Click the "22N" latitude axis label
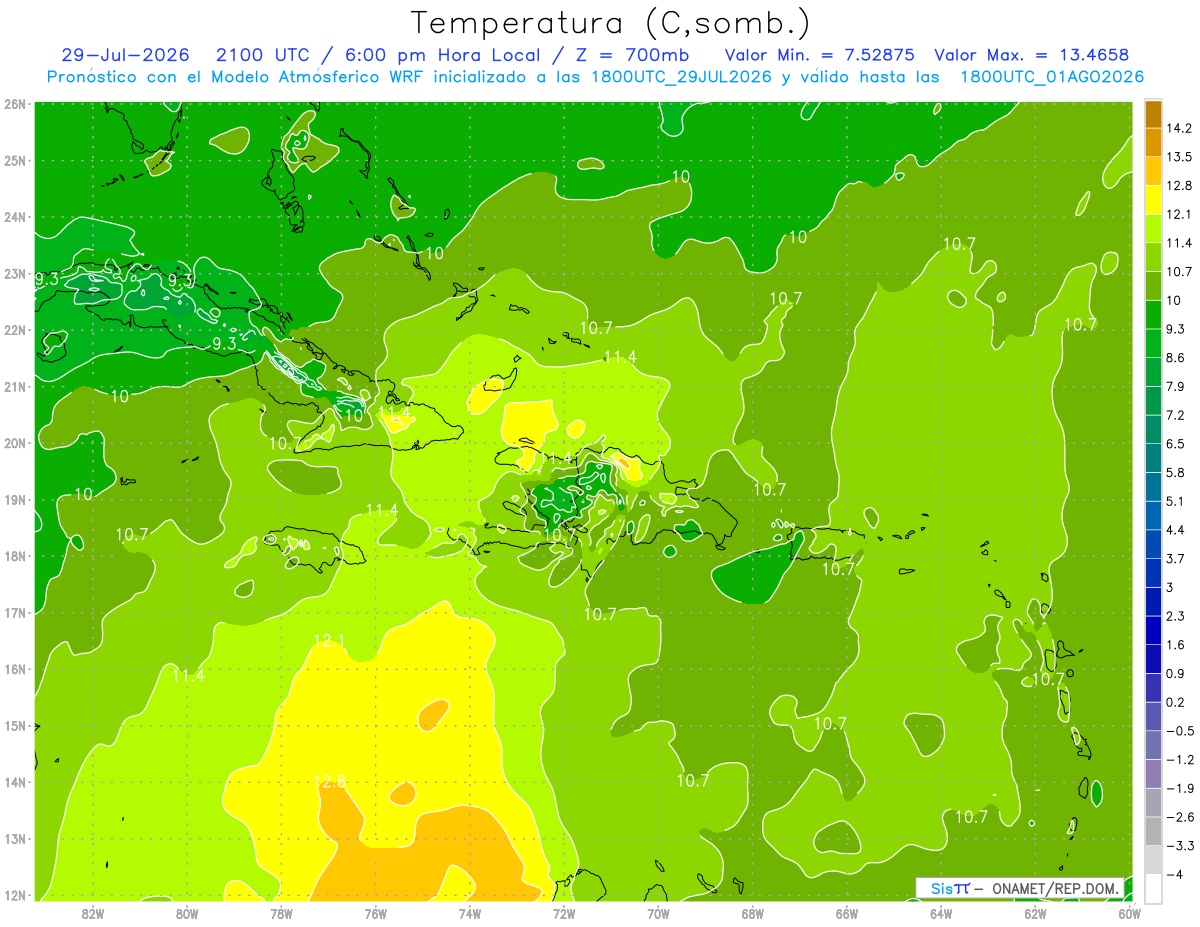 coord(14,330)
